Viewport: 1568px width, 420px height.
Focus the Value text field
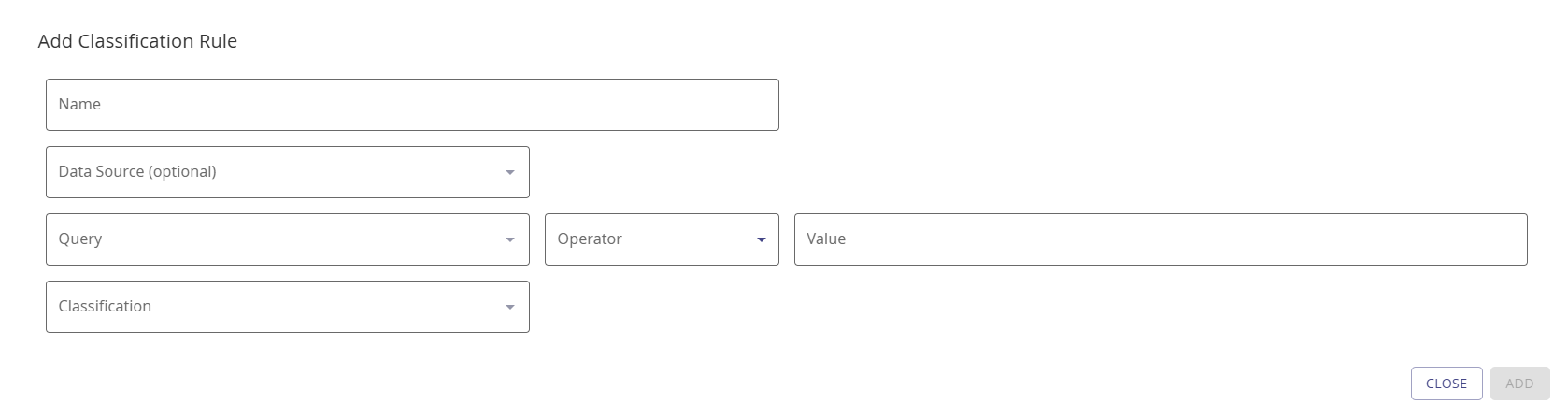[x=1160, y=239]
